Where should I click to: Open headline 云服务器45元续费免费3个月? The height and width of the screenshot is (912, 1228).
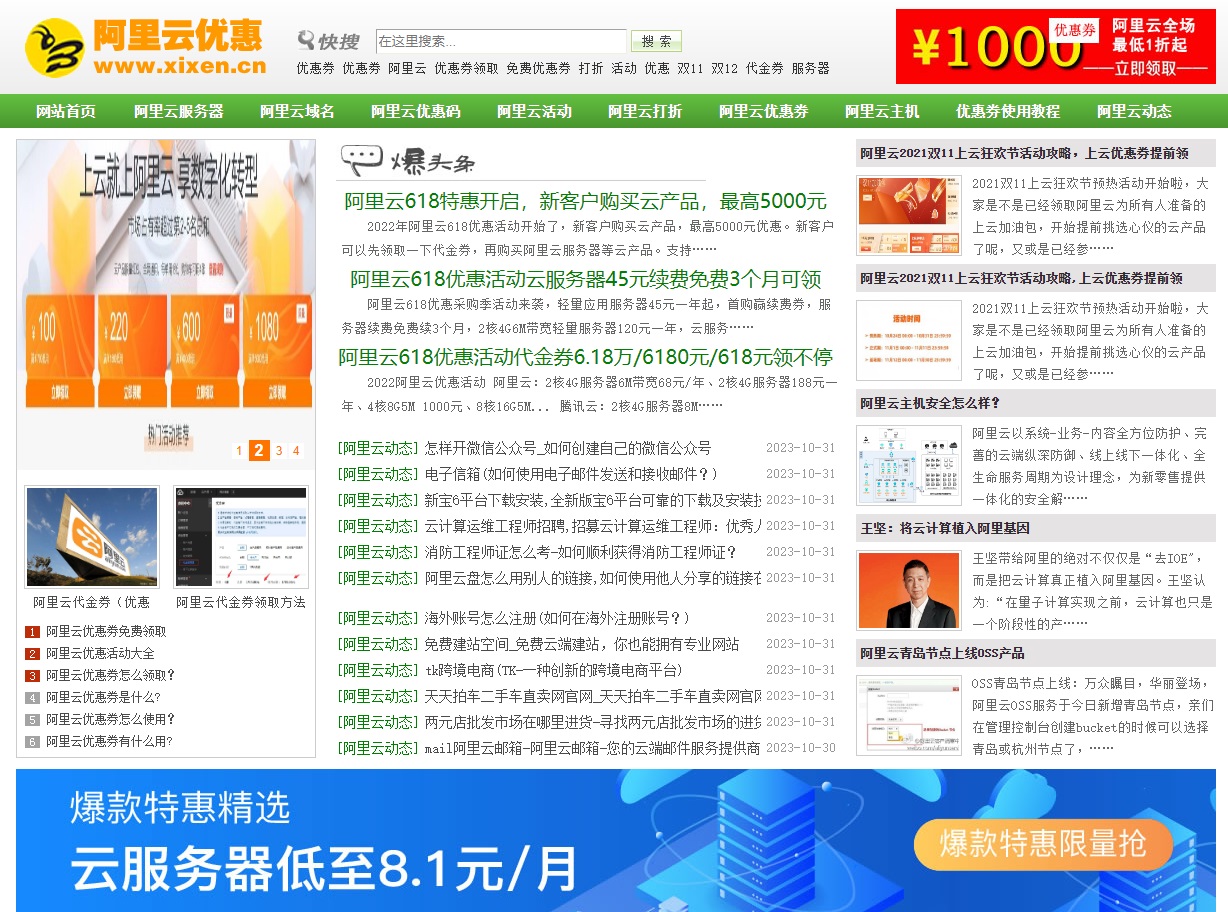click(x=586, y=279)
